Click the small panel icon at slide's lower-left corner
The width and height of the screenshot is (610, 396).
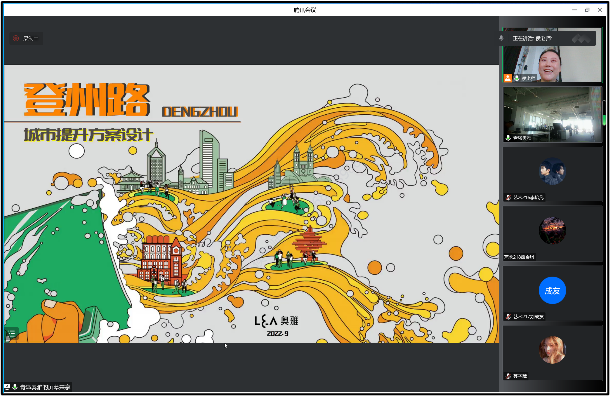pyautogui.click(x=11, y=333)
